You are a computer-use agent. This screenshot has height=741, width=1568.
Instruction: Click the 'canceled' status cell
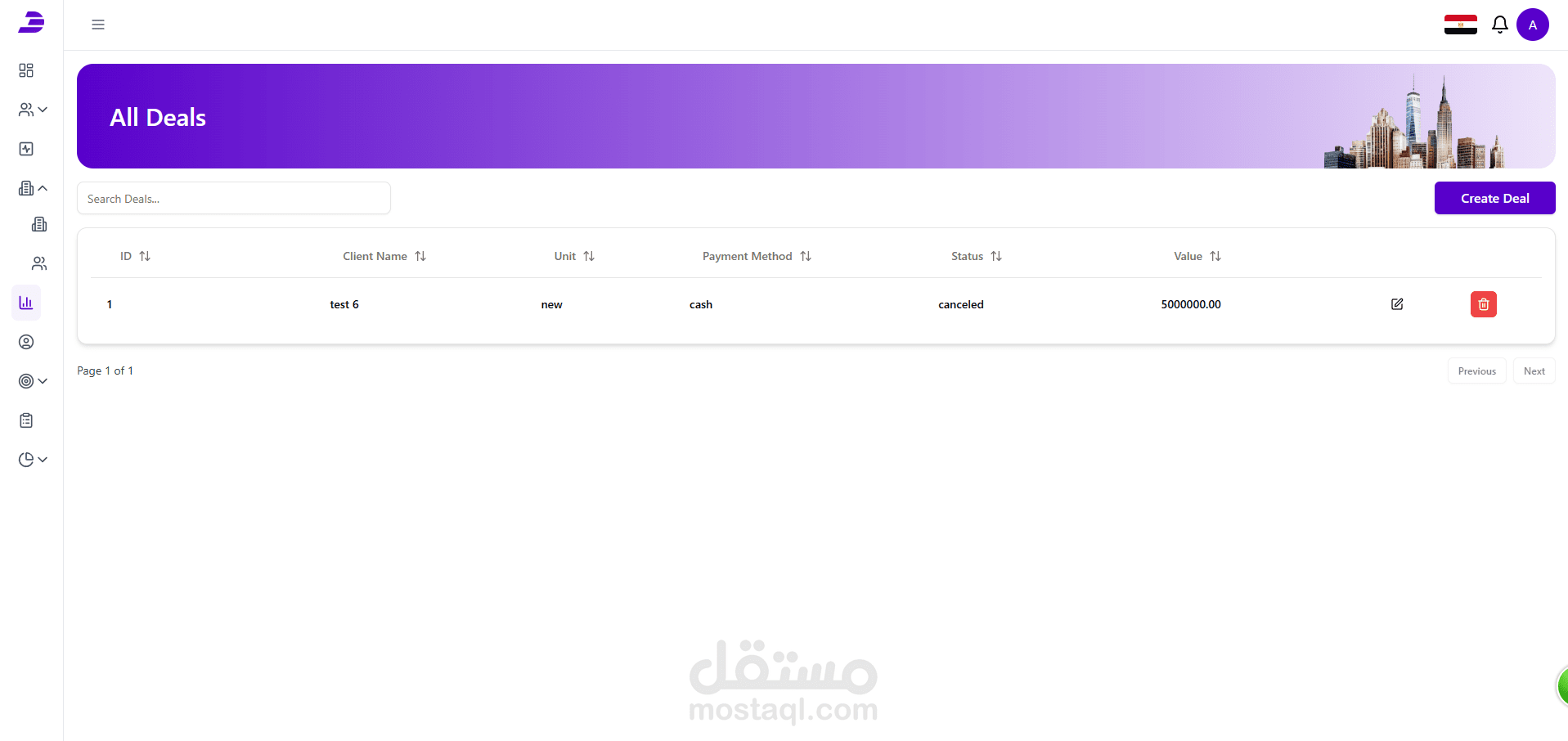point(961,304)
